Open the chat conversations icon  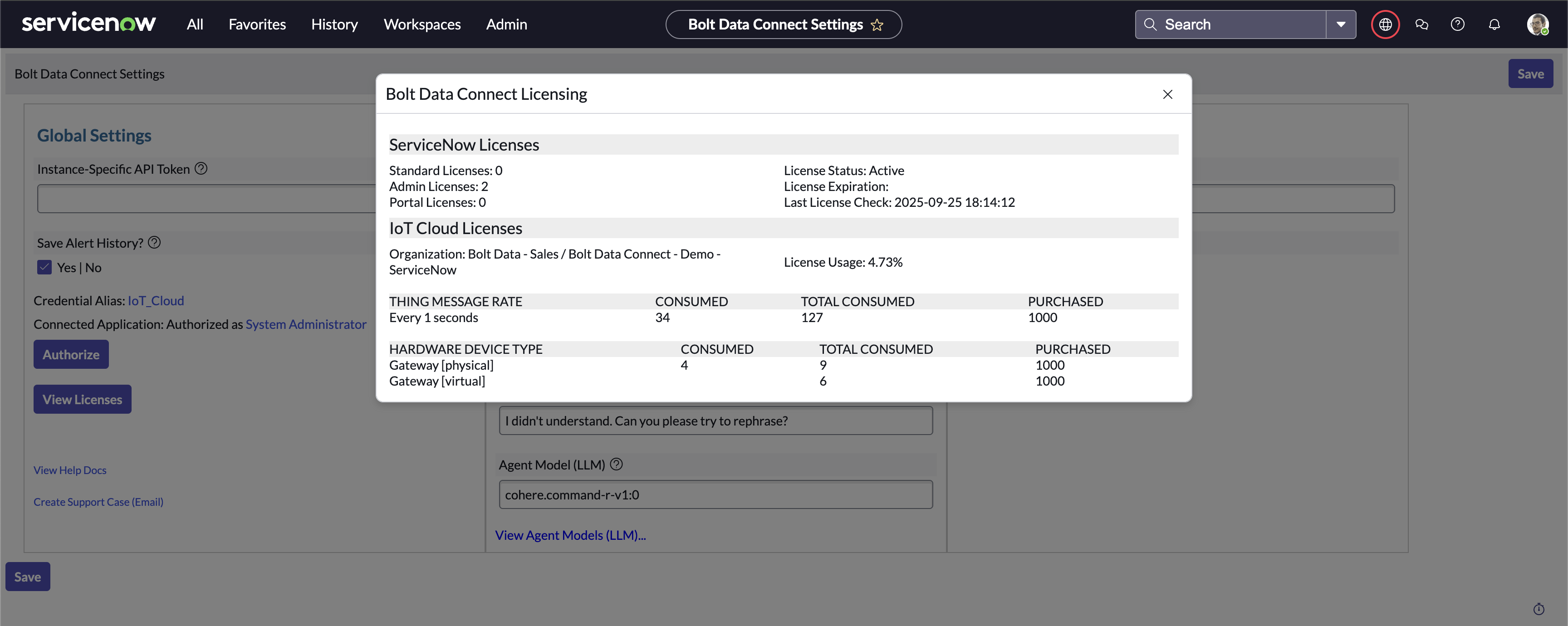pyautogui.click(x=1422, y=24)
